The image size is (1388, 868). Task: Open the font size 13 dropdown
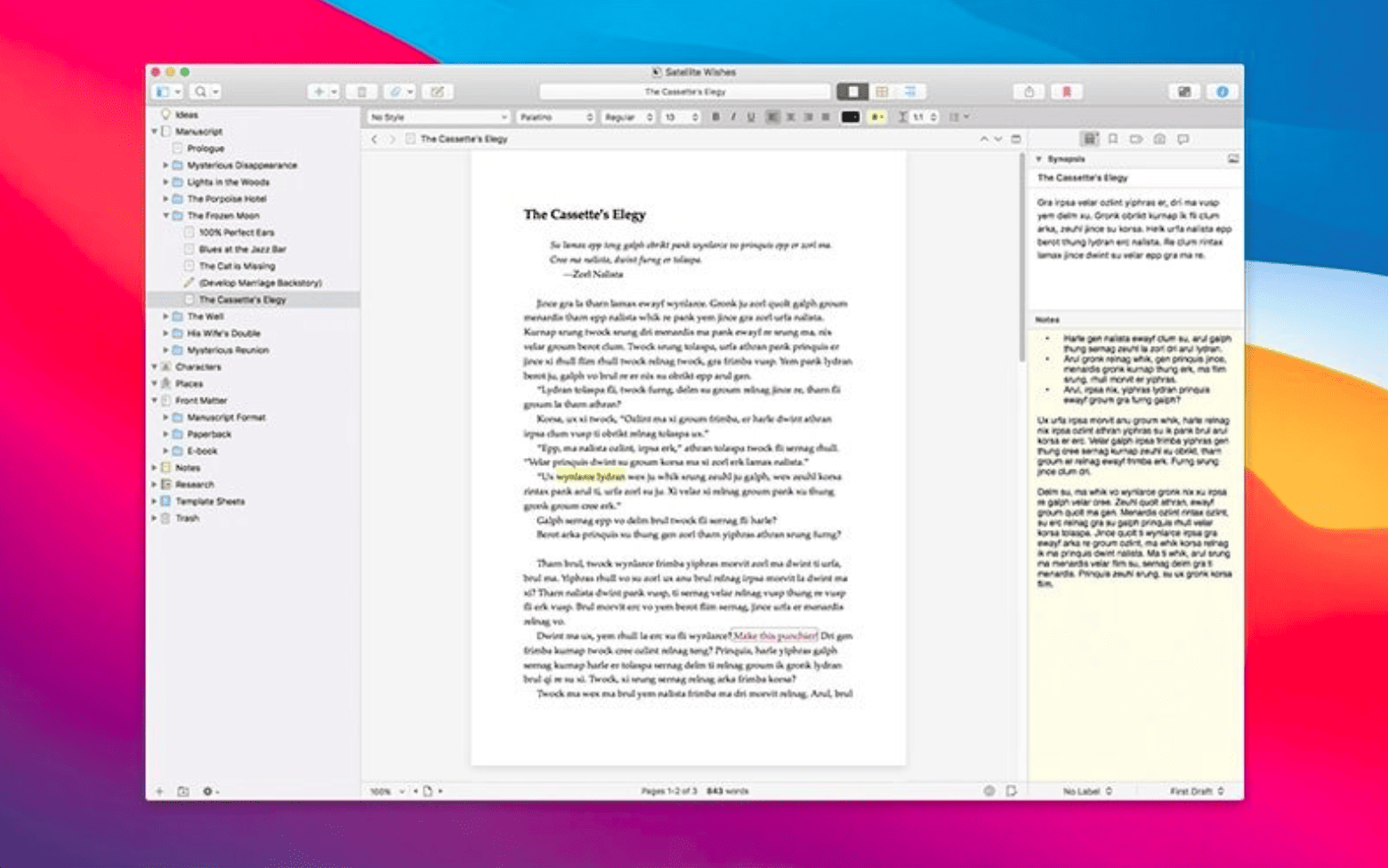coord(682,117)
